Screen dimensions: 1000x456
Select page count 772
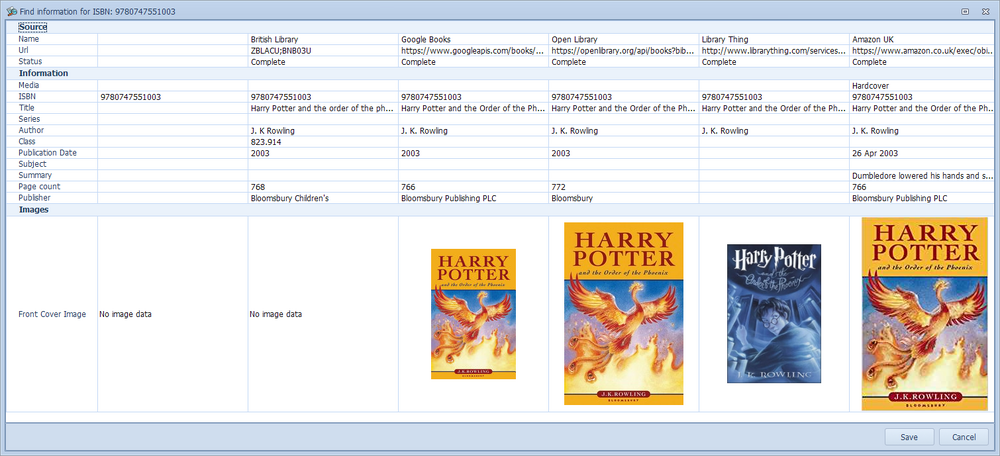pyautogui.click(x=624, y=187)
